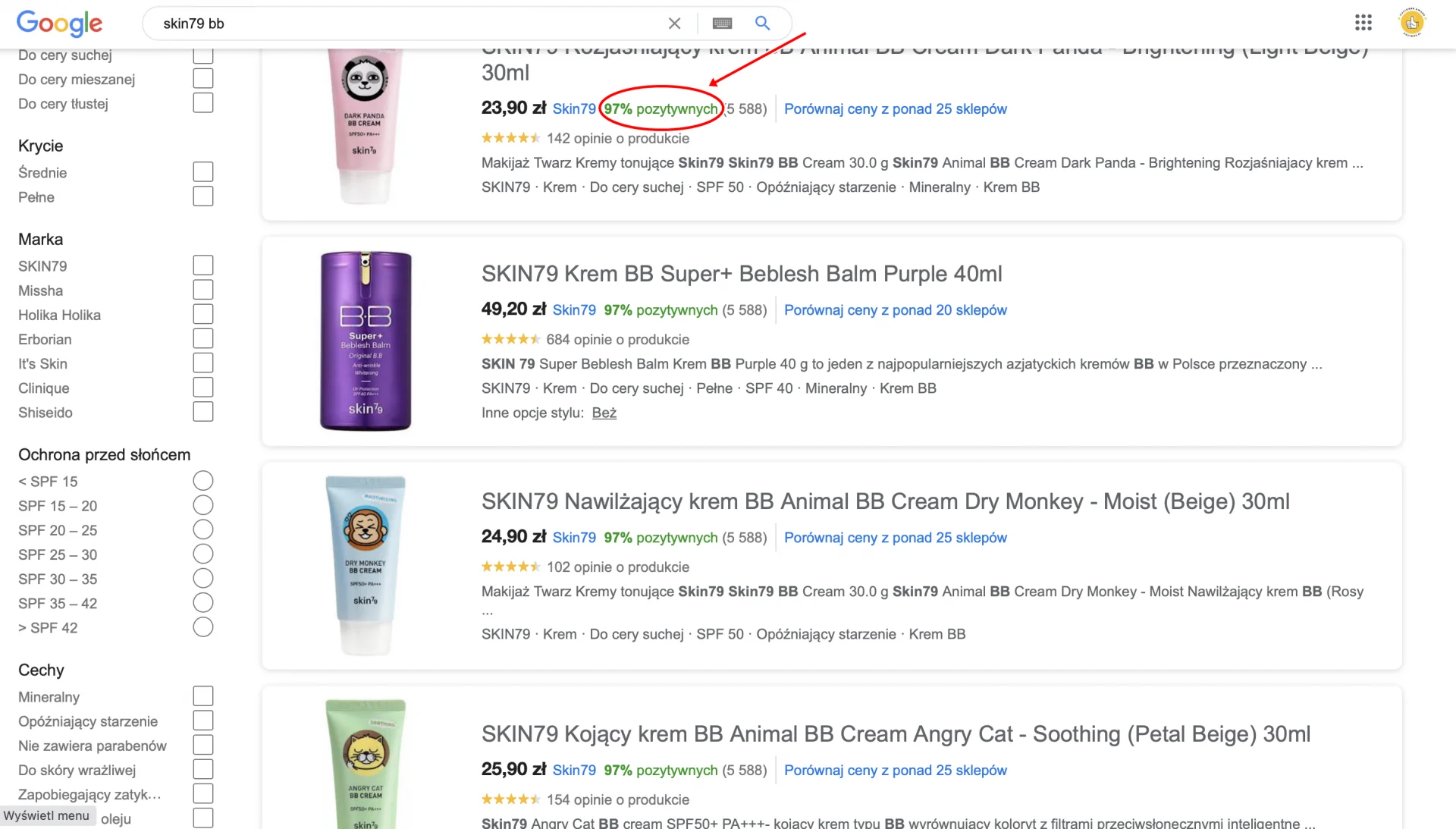Enable the Nie zawiera parabenów filter
This screenshot has width=1456, height=829.
coord(202,746)
